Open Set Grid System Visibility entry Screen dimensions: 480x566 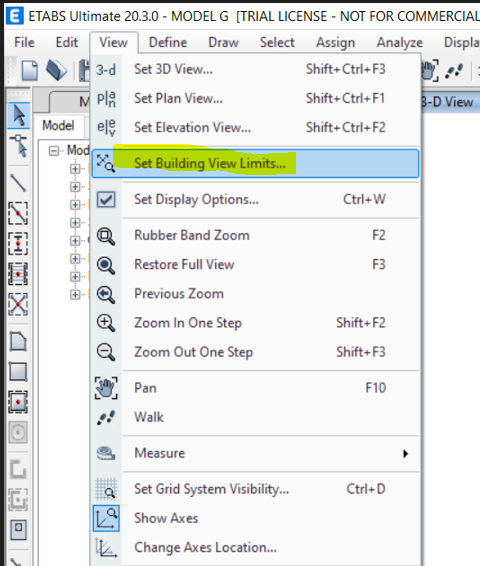click(256, 489)
